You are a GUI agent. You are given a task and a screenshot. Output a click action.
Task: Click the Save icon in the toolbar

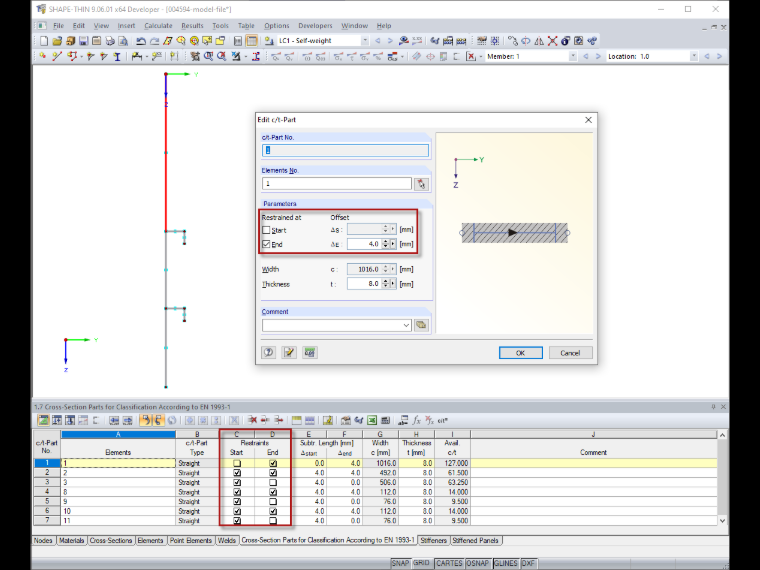83,41
